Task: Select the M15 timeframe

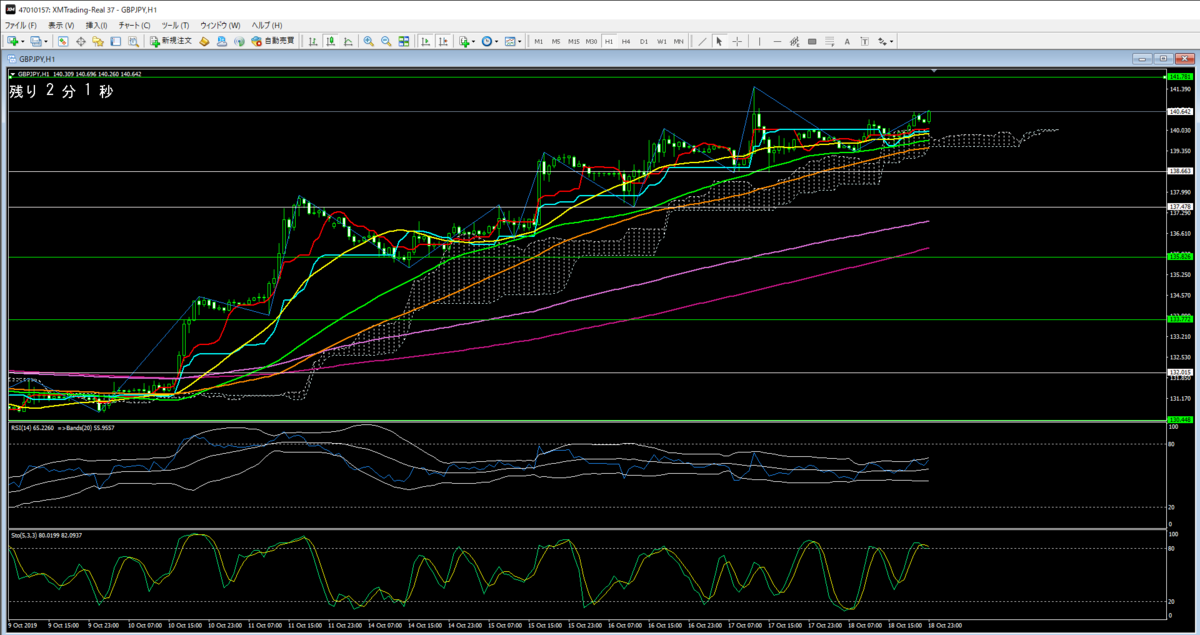Action: (x=573, y=41)
